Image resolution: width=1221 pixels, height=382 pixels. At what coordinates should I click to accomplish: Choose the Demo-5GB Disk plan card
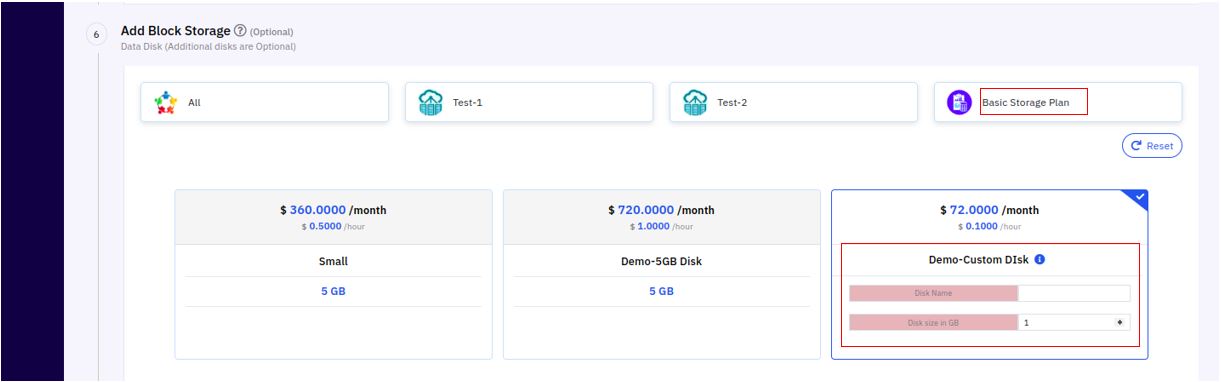tap(661, 274)
